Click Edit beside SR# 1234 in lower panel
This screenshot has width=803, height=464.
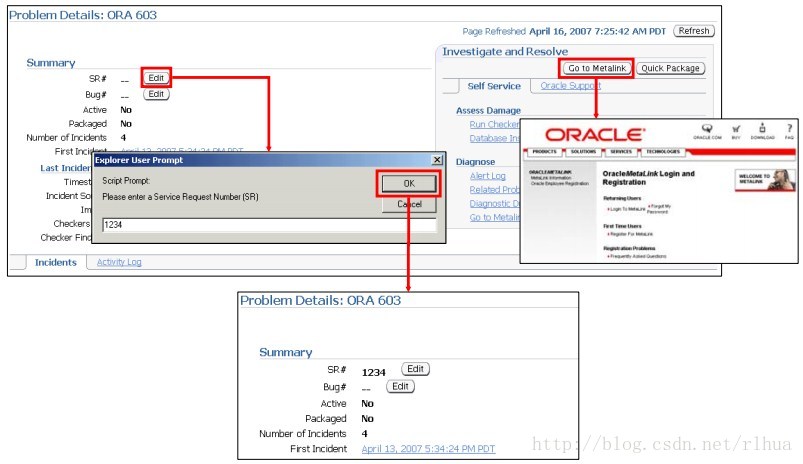[415, 369]
